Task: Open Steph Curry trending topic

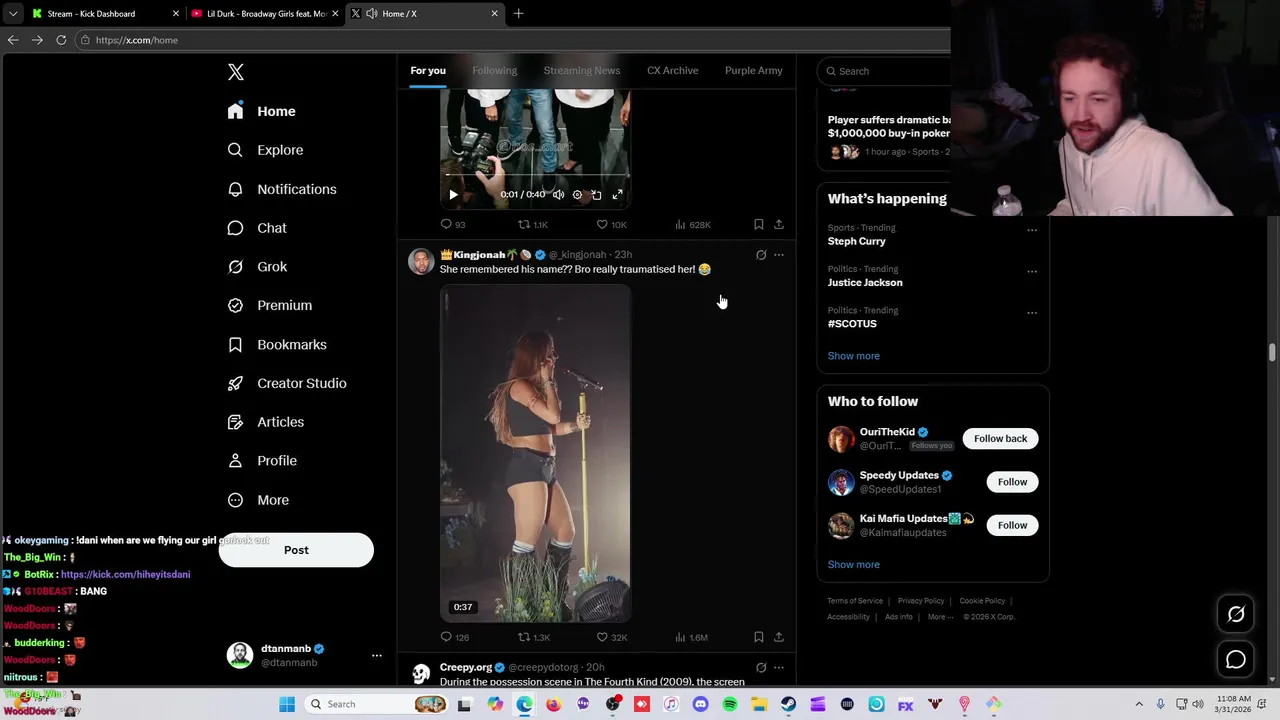Action: pos(856,241)
